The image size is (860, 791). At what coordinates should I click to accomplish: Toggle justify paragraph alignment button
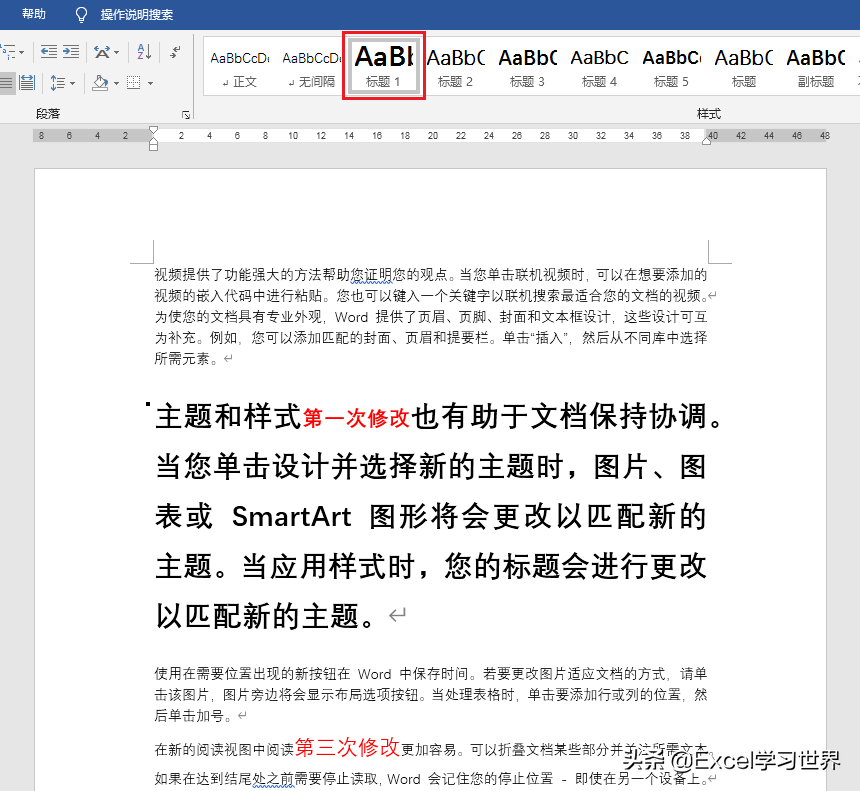point(6,82)
